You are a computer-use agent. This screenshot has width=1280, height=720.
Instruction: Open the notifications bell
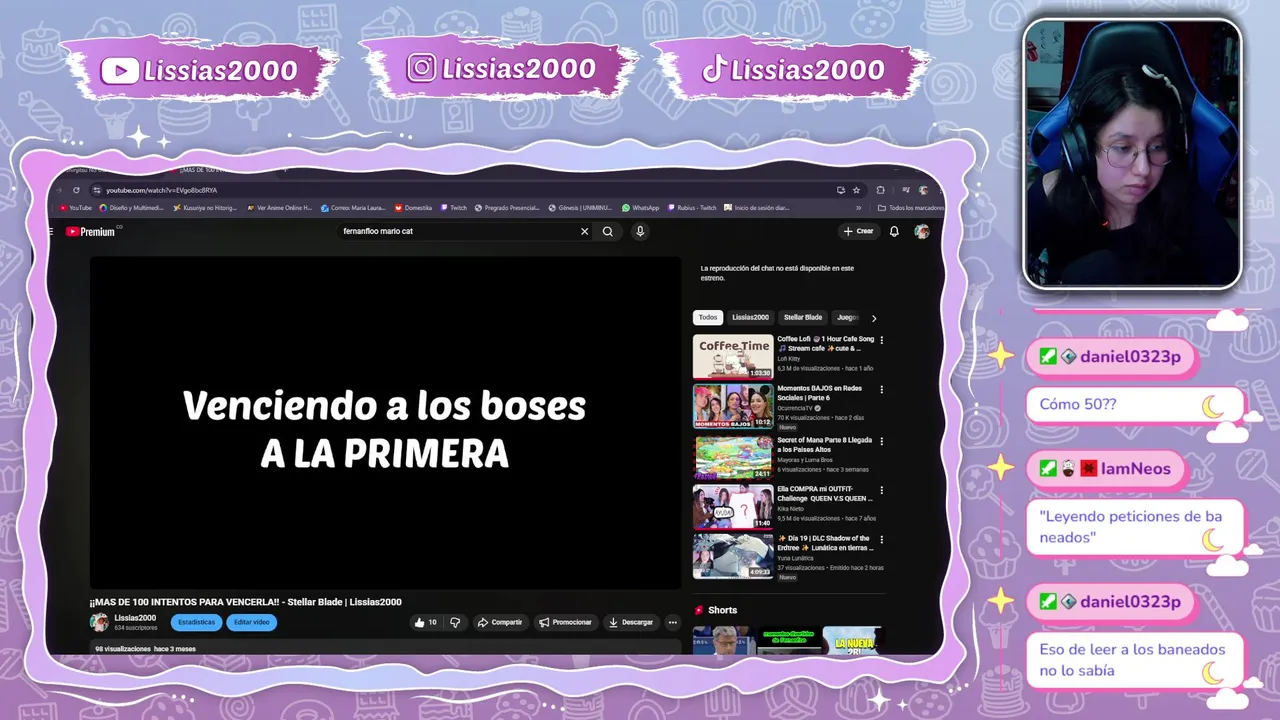pos(894,231)
